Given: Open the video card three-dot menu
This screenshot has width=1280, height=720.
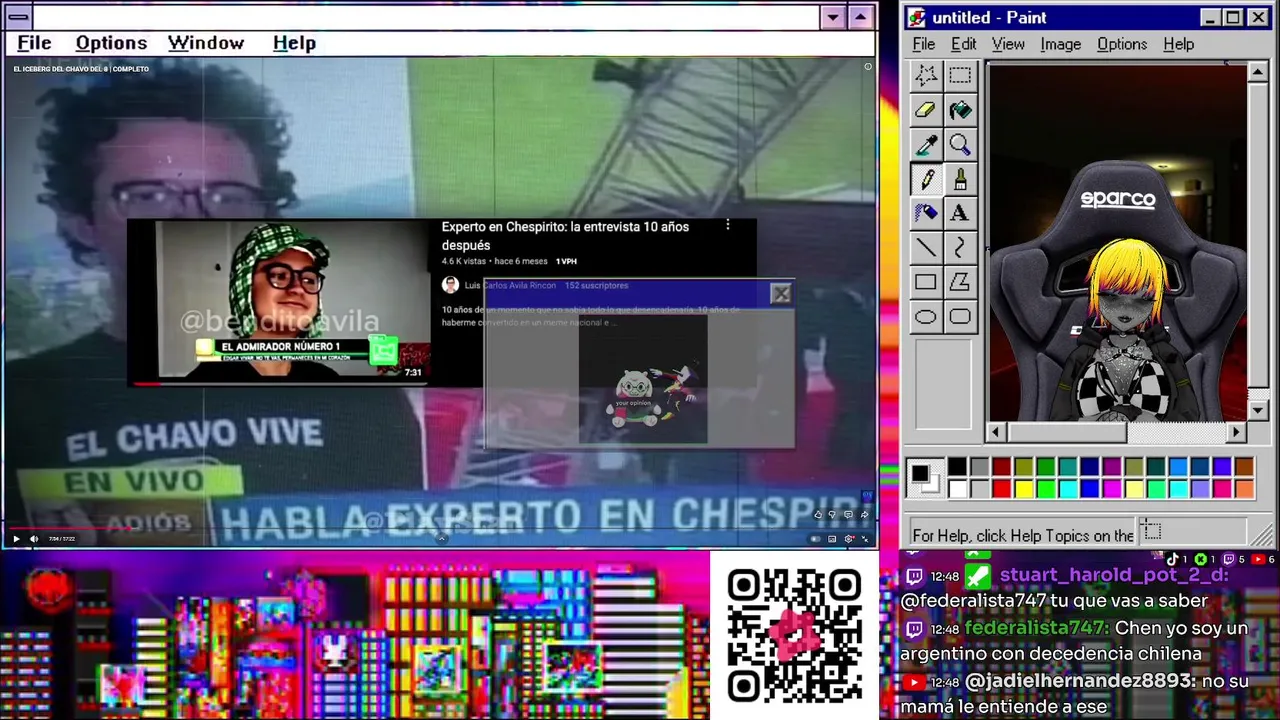Looking at the screenshot, I should [x=728, y=226].
